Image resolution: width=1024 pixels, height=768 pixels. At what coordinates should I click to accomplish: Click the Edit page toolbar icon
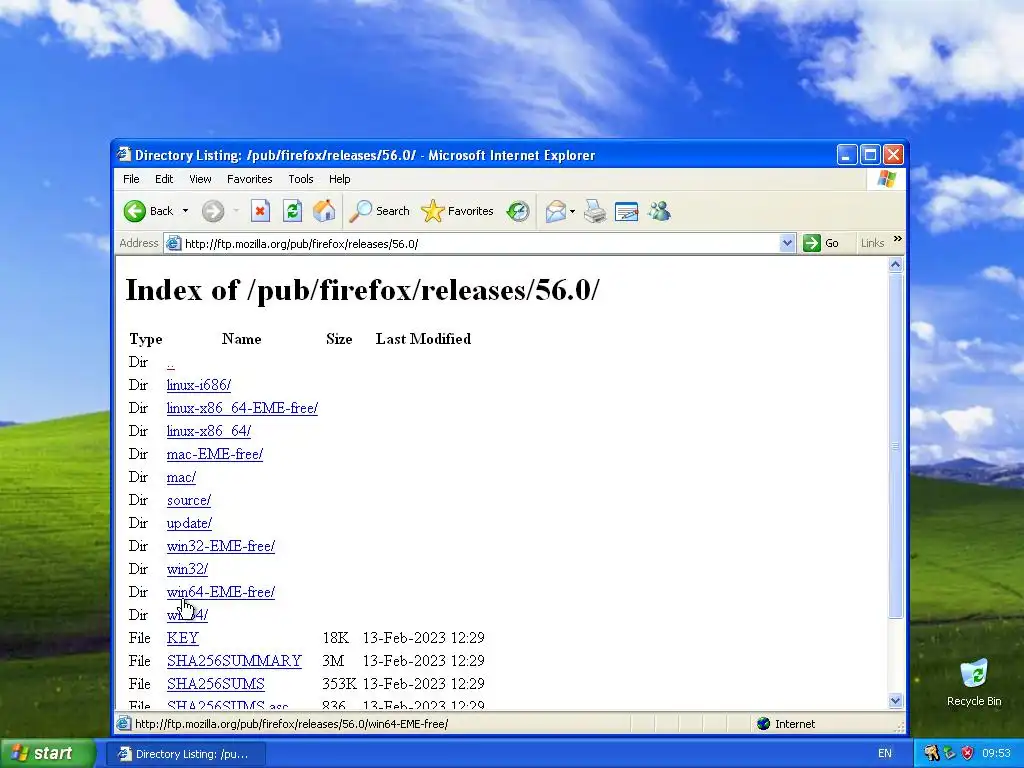pos(626,211)
